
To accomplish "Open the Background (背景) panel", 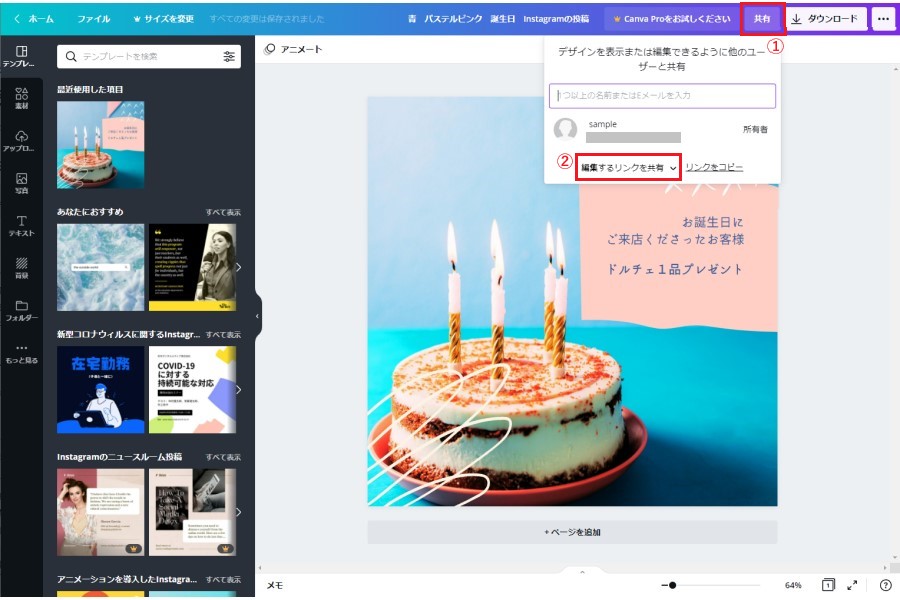I will pos(21,267).
